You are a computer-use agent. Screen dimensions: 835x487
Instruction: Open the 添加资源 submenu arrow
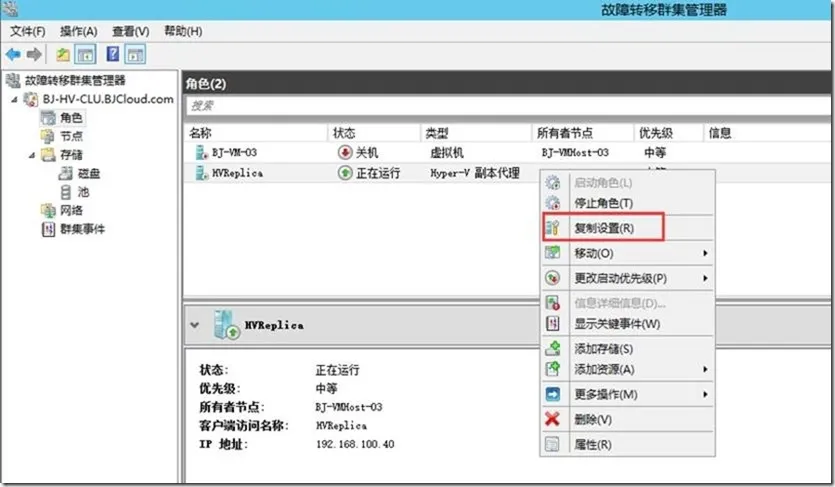[x=705, y=369]
